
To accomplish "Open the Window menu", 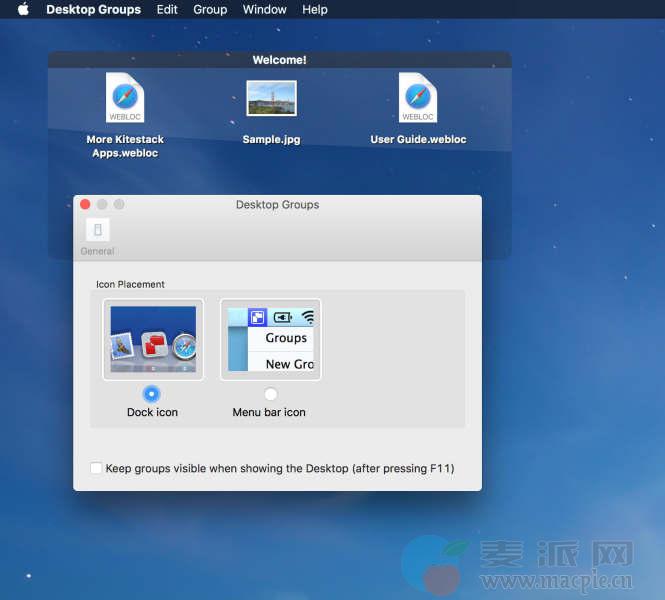I will point(264,10).
